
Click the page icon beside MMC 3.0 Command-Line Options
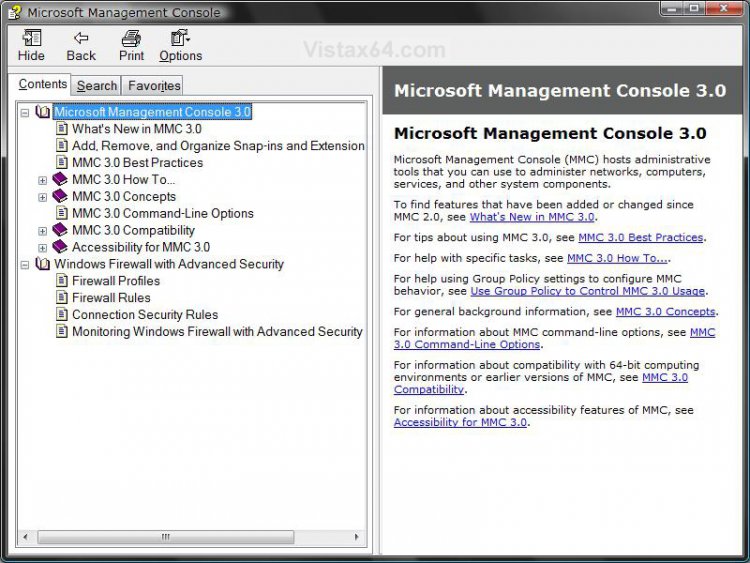(62, 213)
